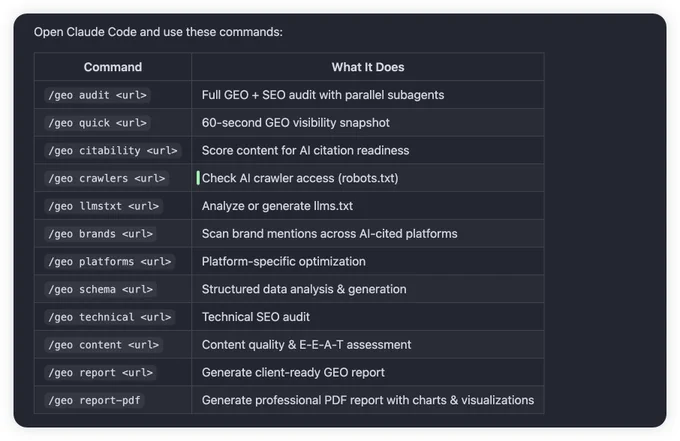Click the Open Claude Code intro text
The width and height of the screenshot is (680, 441).
coord(158,32)
